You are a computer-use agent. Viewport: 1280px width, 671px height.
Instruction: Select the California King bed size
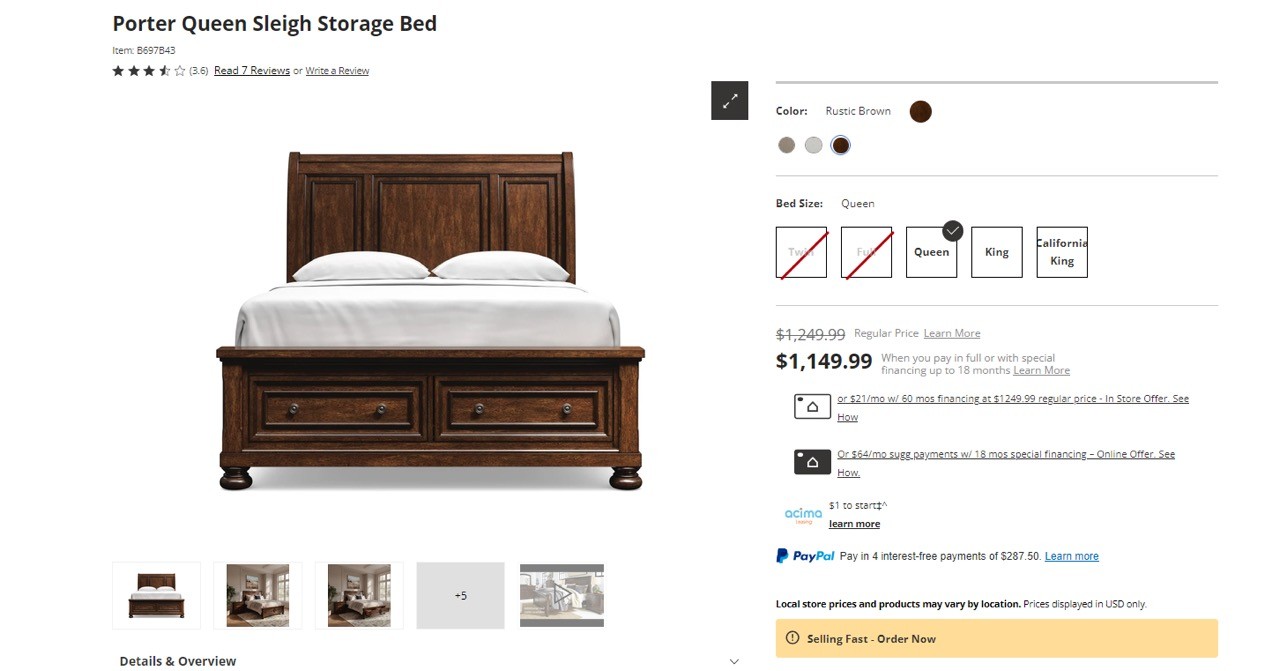(1062, 252)
